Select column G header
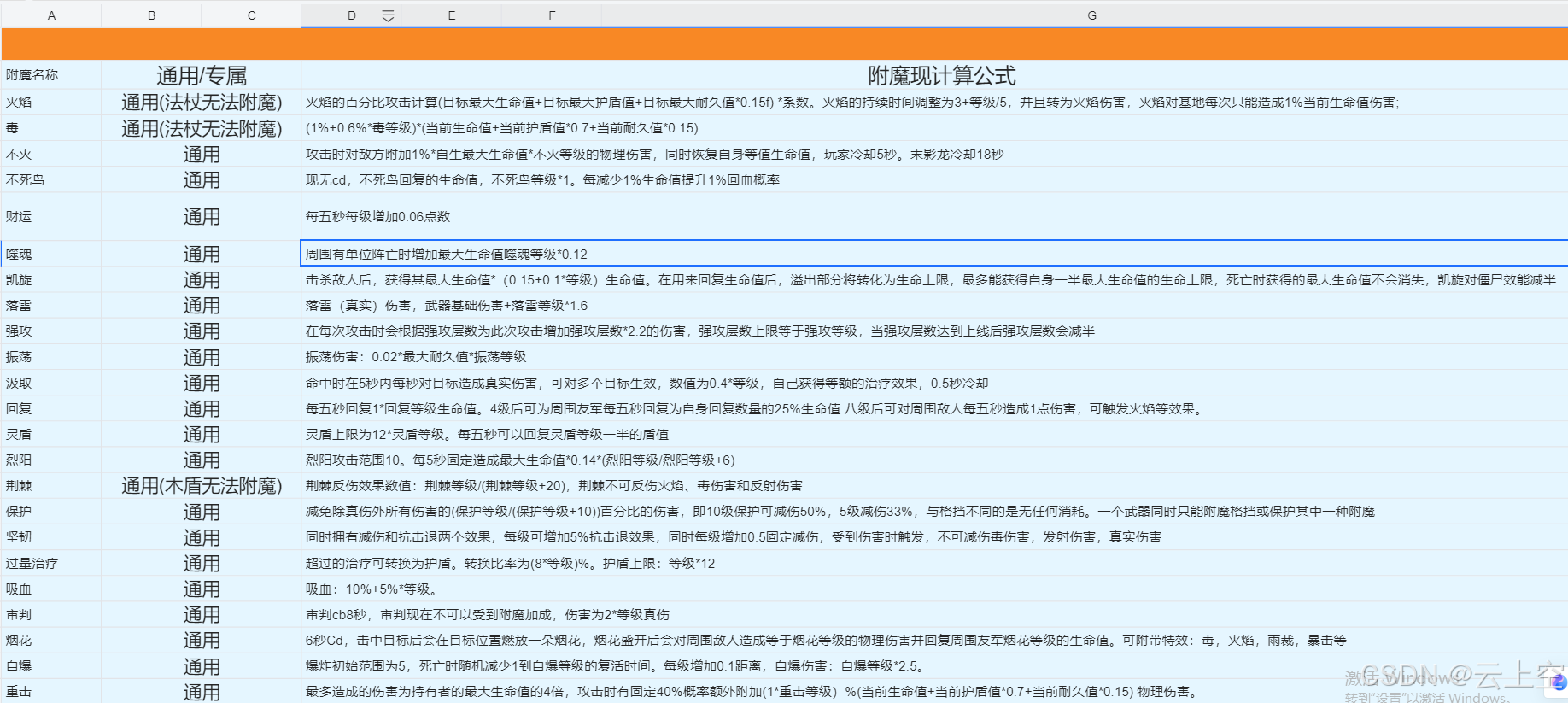 click(x=1091, y=15)
